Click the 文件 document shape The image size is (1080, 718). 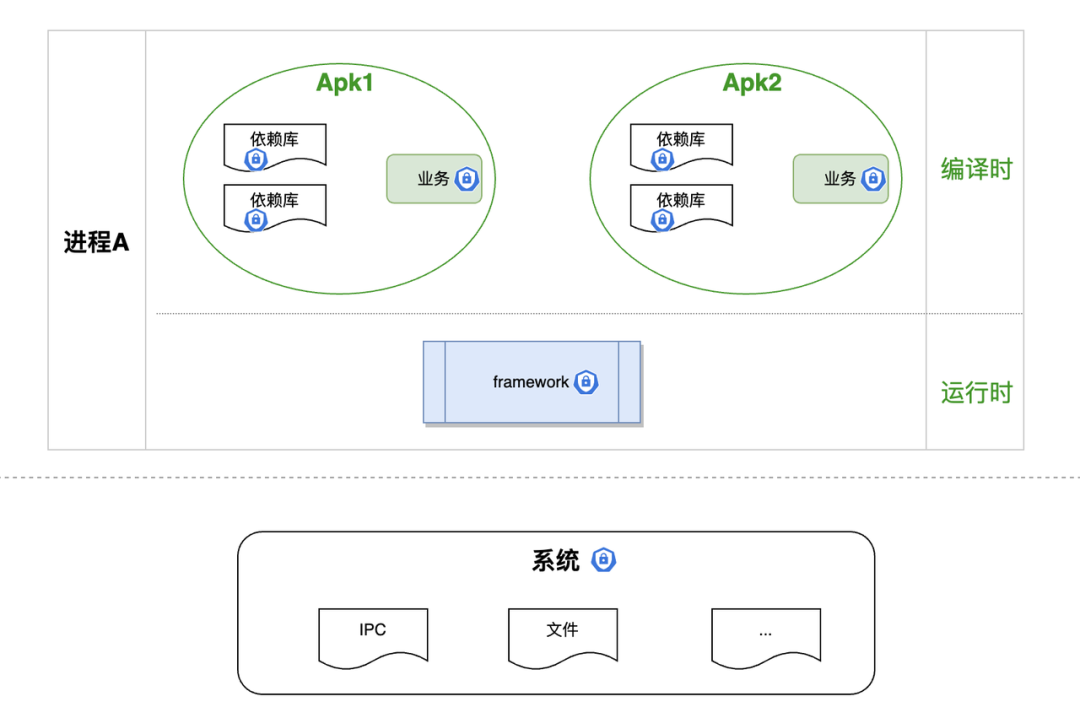pos(562,636)
